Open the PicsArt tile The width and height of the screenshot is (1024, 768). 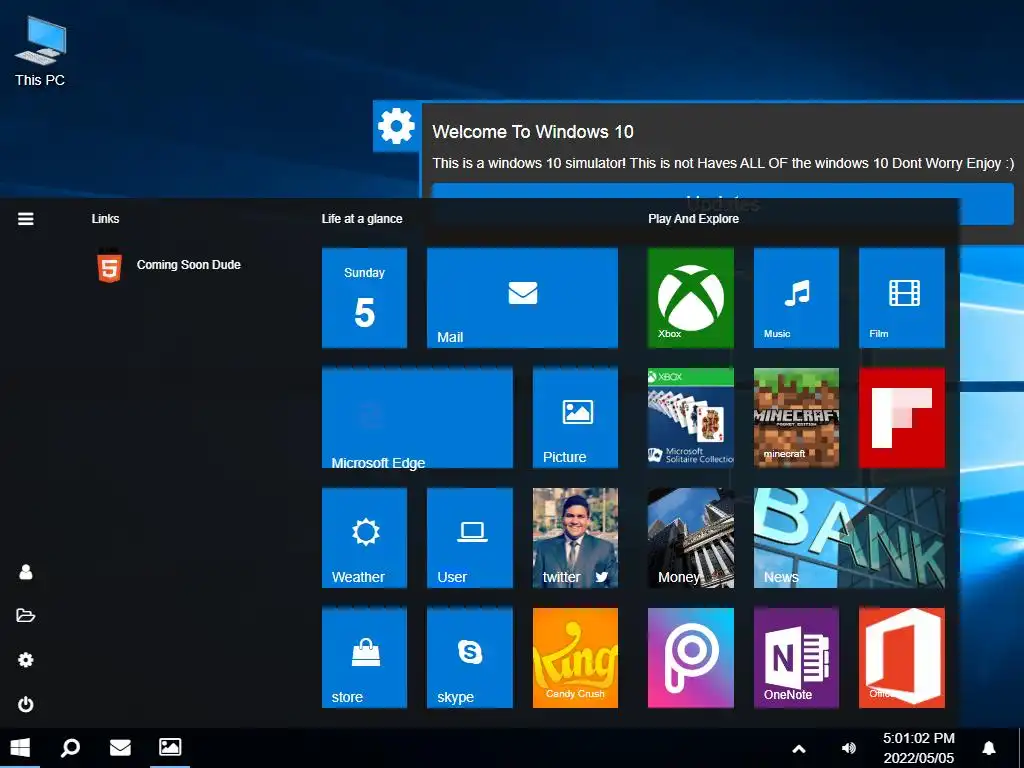pos(690,658)
